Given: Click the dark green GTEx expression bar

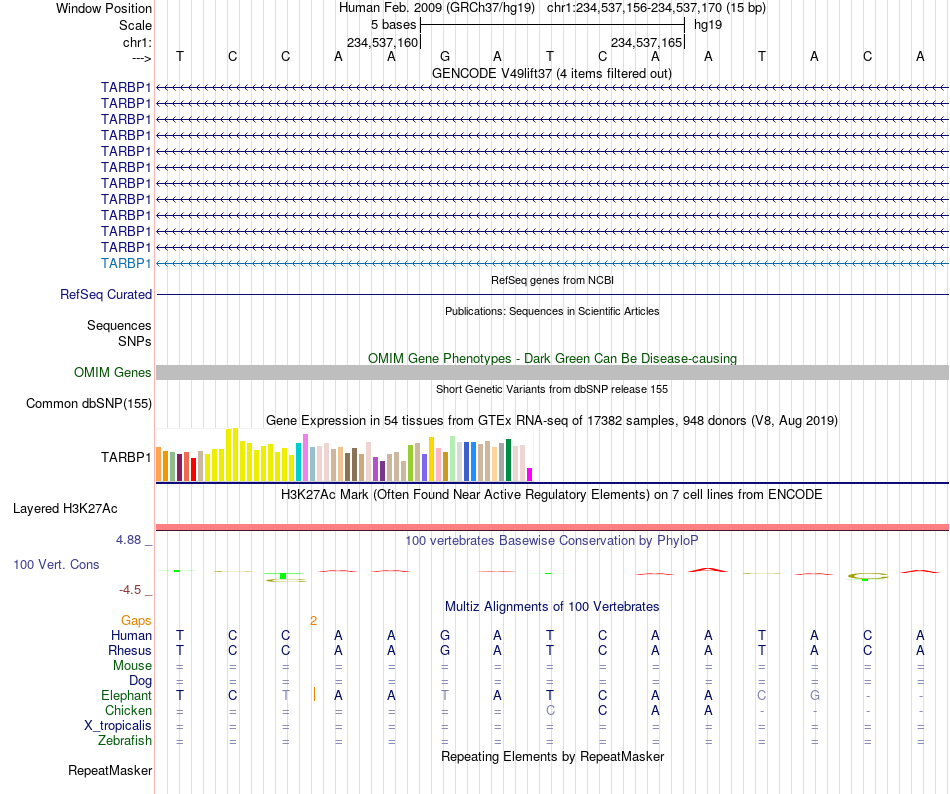Looking at the screenshot, I should click(509, 460).
